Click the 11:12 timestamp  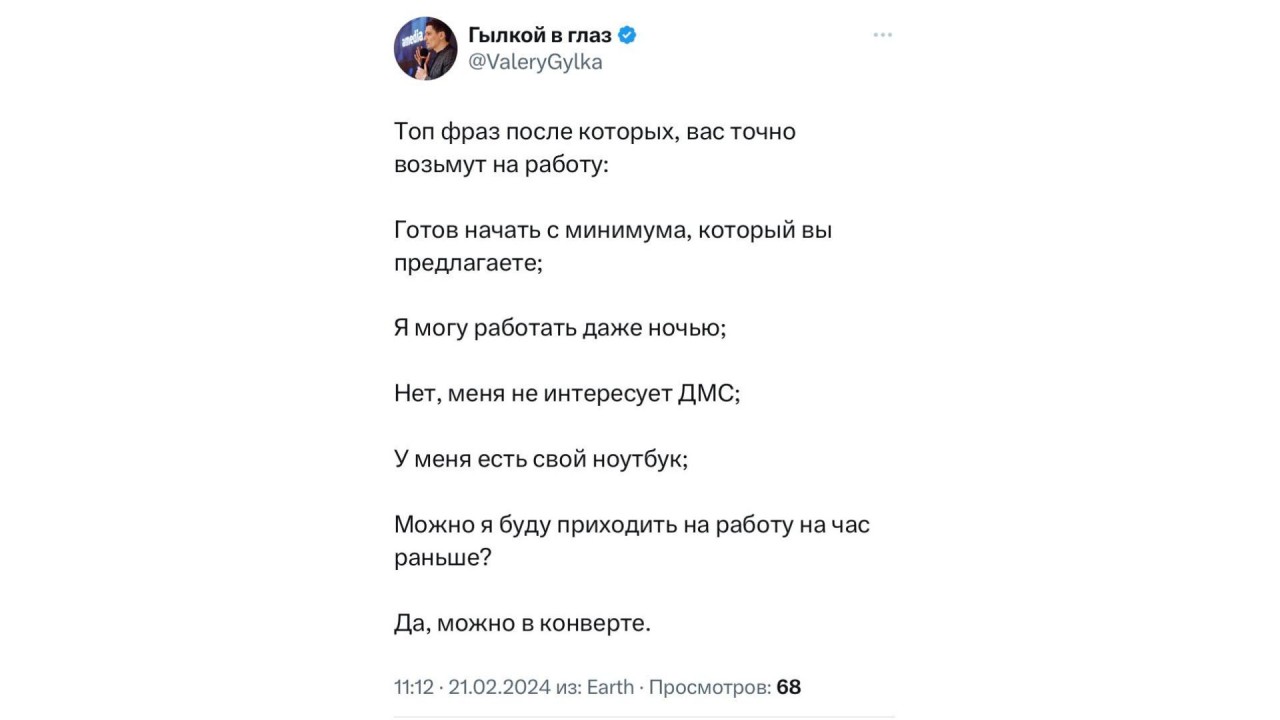coord(414,687)
